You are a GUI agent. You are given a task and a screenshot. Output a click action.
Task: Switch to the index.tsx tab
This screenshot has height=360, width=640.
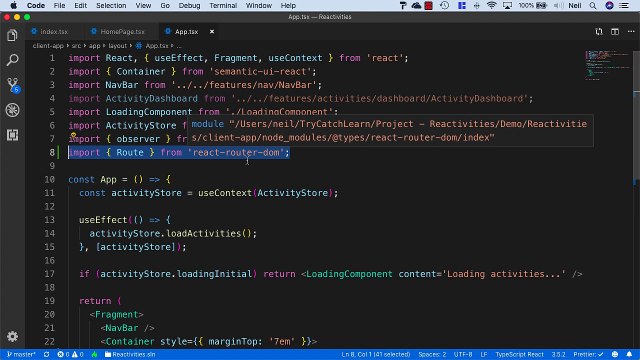point(53,31)
